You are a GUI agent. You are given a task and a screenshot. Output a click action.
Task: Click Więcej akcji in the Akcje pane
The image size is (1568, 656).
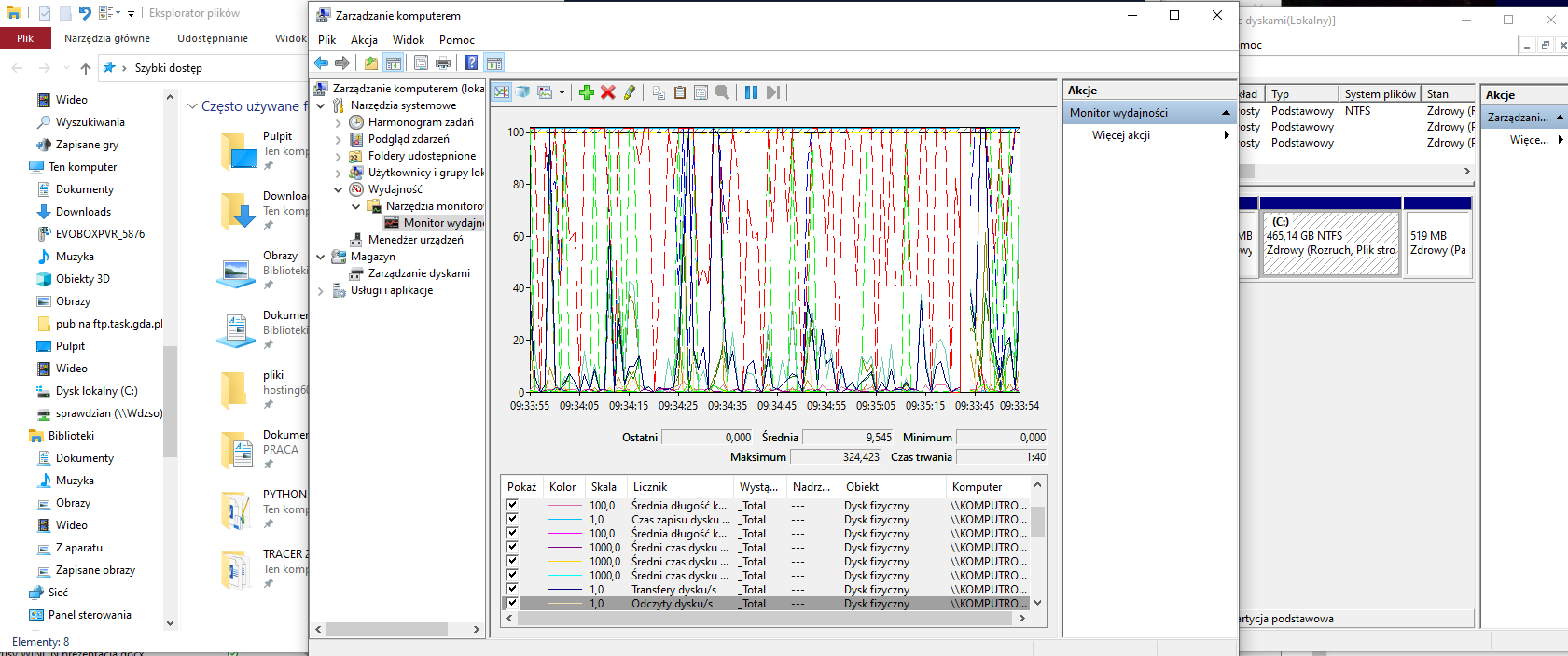click(1121, 135)
